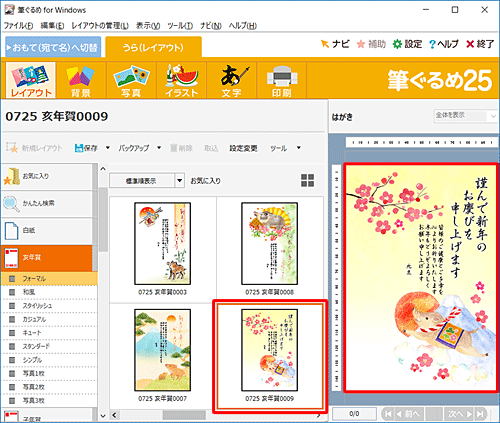
Task: Open the 背景 background tool
Action: click(x=81, y=80)
